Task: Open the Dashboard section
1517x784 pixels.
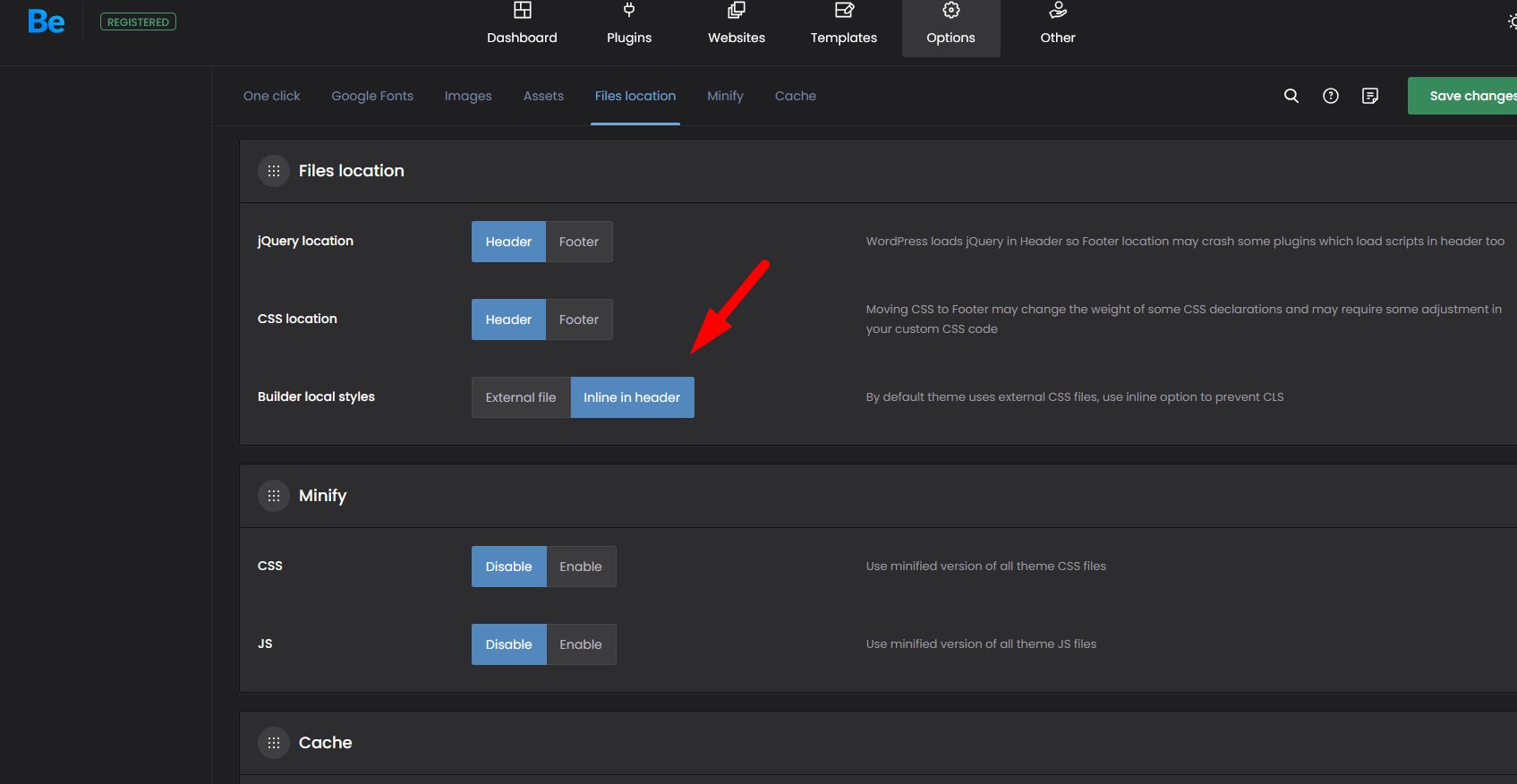Action: coord(522,25)
